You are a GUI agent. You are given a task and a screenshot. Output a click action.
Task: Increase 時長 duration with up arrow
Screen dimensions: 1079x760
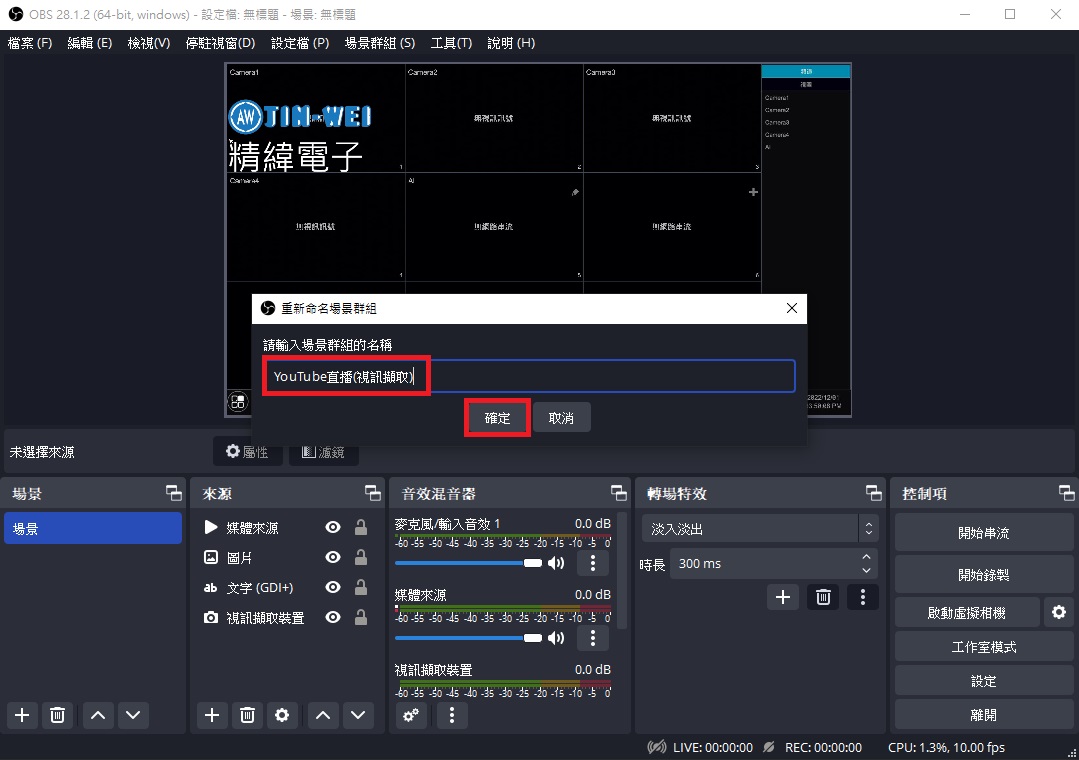(866, 556)
